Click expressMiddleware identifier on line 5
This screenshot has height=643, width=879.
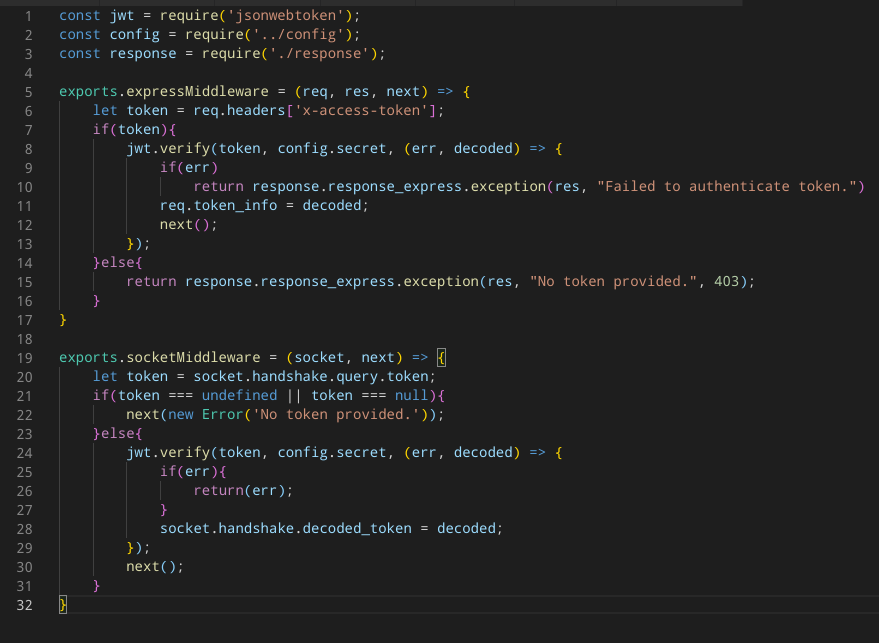click(197, 91)
